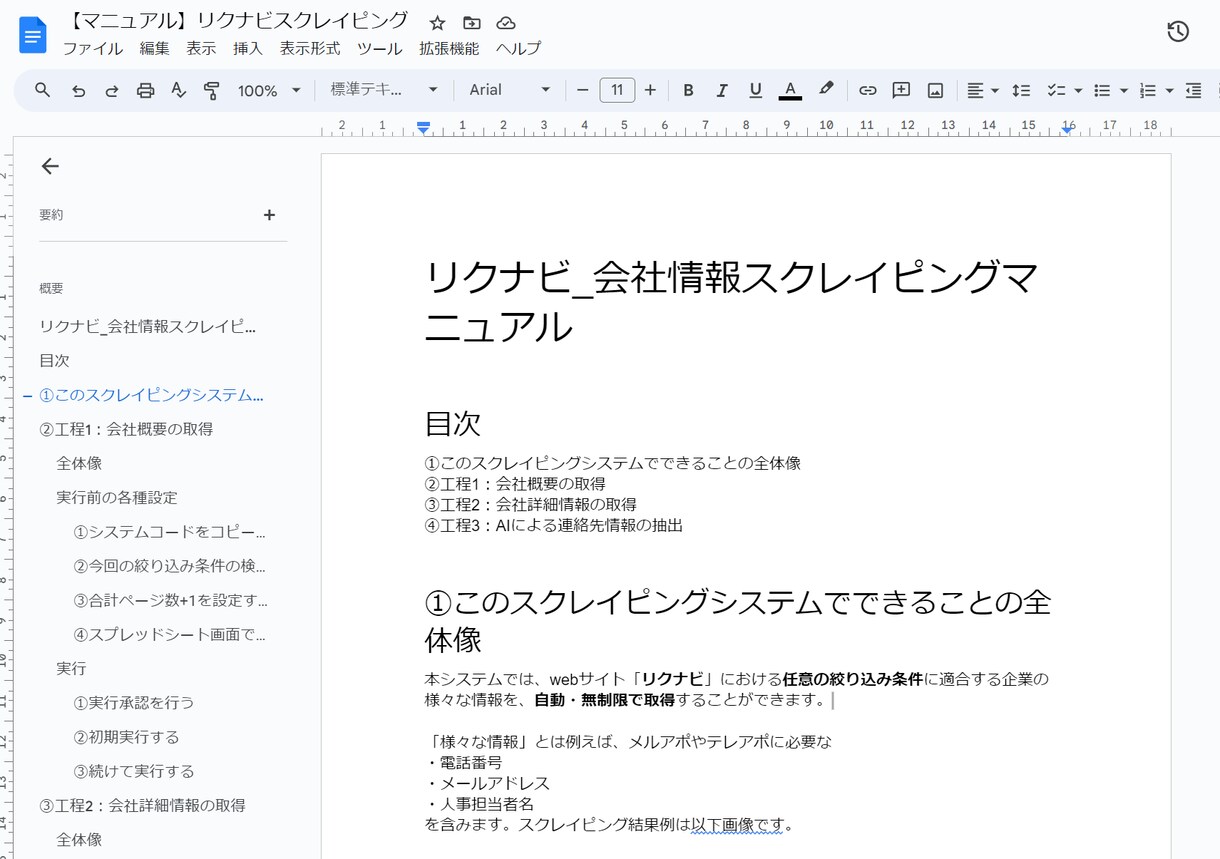Insert a numbered list
The height and width of the screenshot is (859, 1220).
tap(1148, 90)
